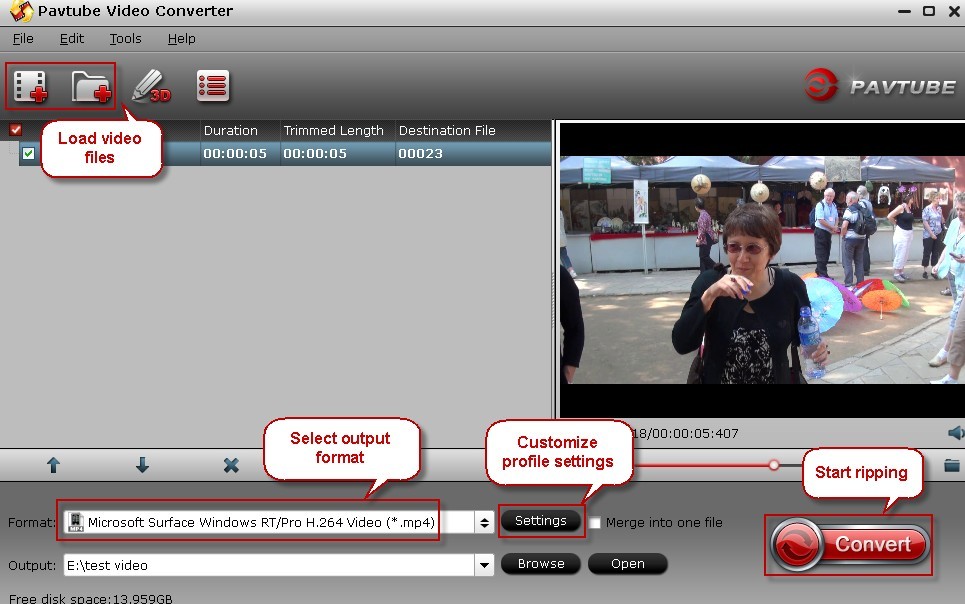Open the 3D editor pencil tool
Screen dimensions: 965x604
tap(151, 86)
